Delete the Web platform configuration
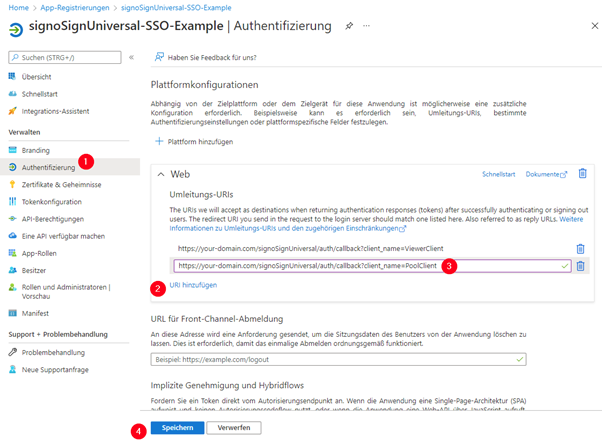The image size is (602, 444). [x=582, y=174]
